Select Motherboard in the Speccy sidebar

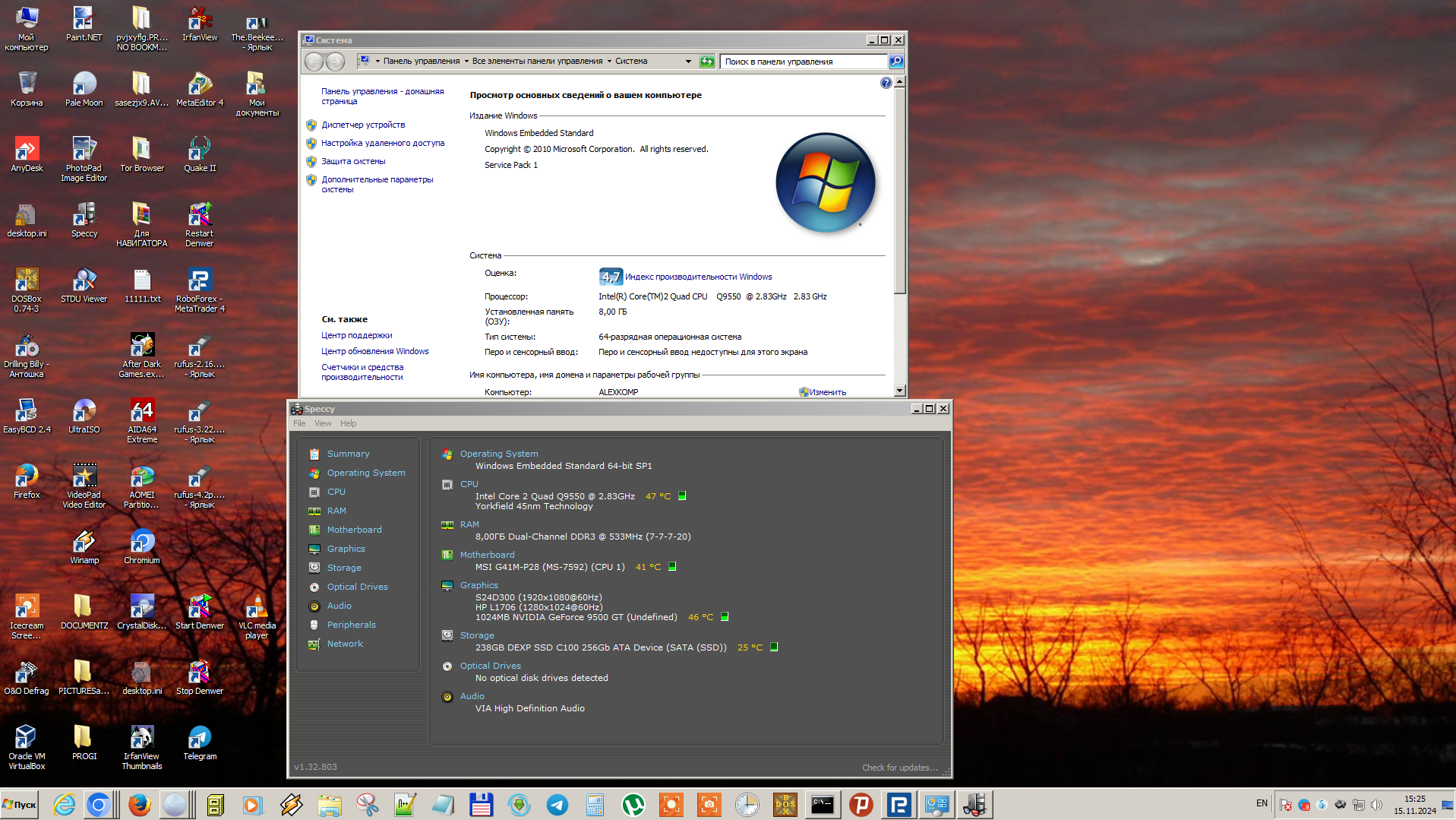(x=354, y=530)
